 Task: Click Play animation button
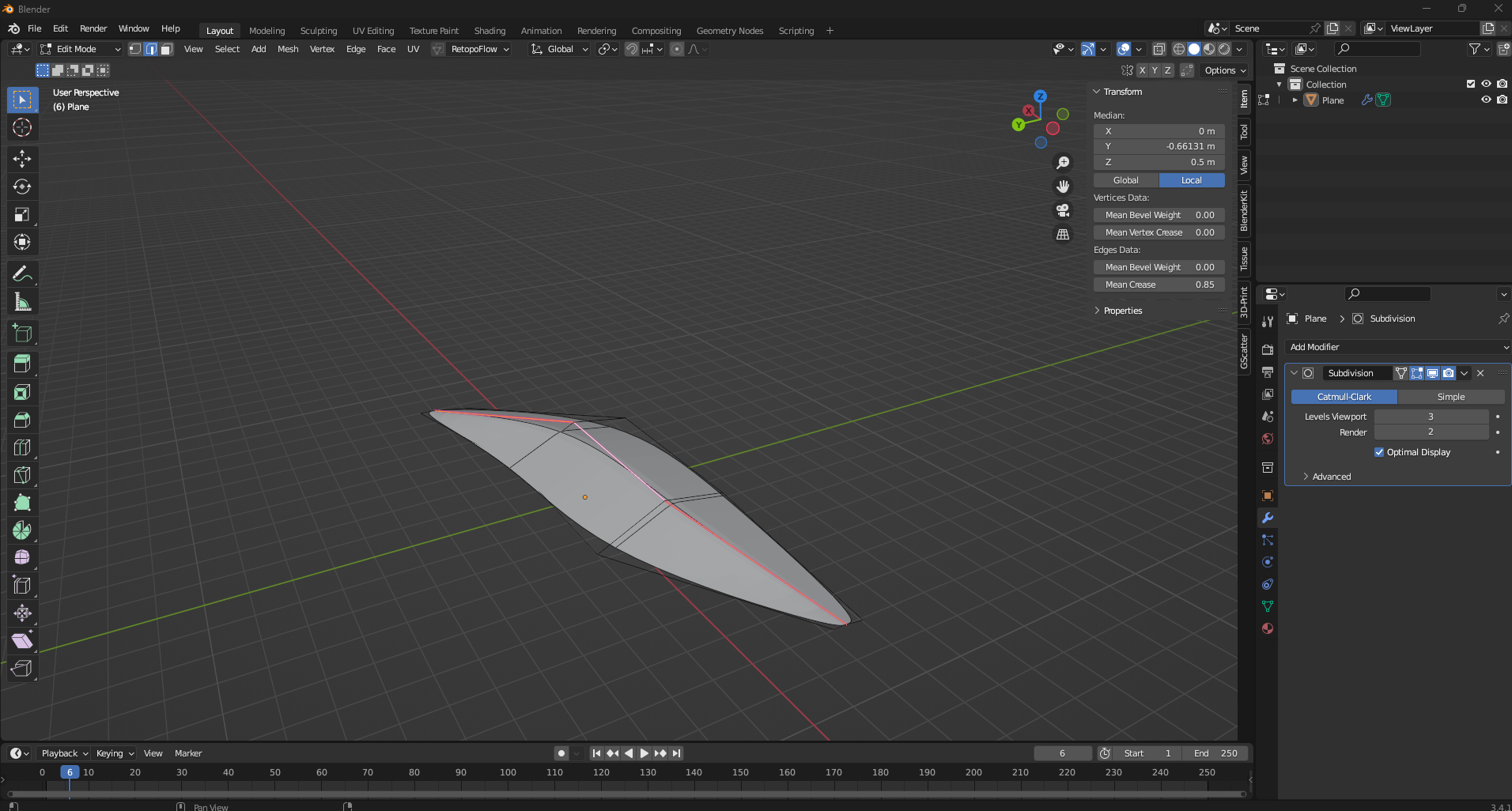pos(644,753)
